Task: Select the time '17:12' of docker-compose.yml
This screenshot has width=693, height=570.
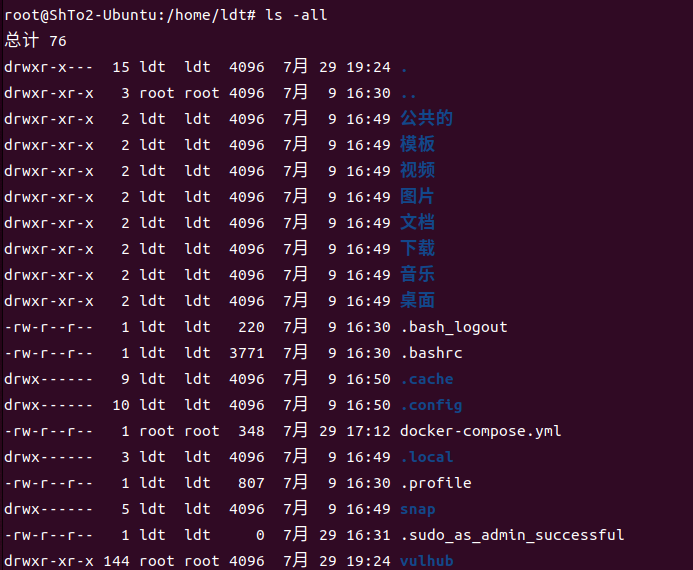Action: coord(369,431)
